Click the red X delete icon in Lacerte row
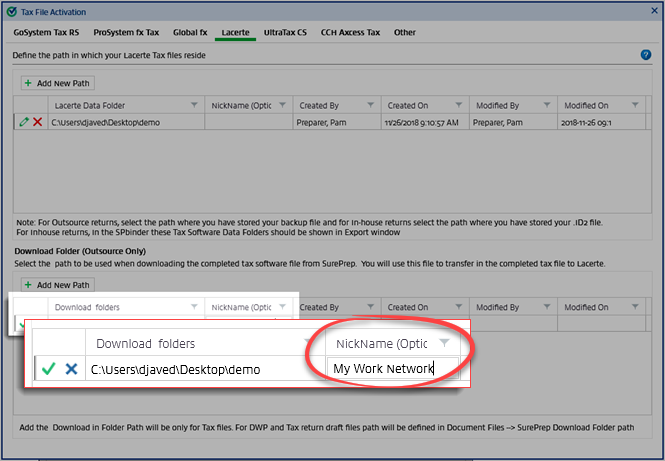The height and width of the screenshot is (461, 665). [x=37, y=121]
